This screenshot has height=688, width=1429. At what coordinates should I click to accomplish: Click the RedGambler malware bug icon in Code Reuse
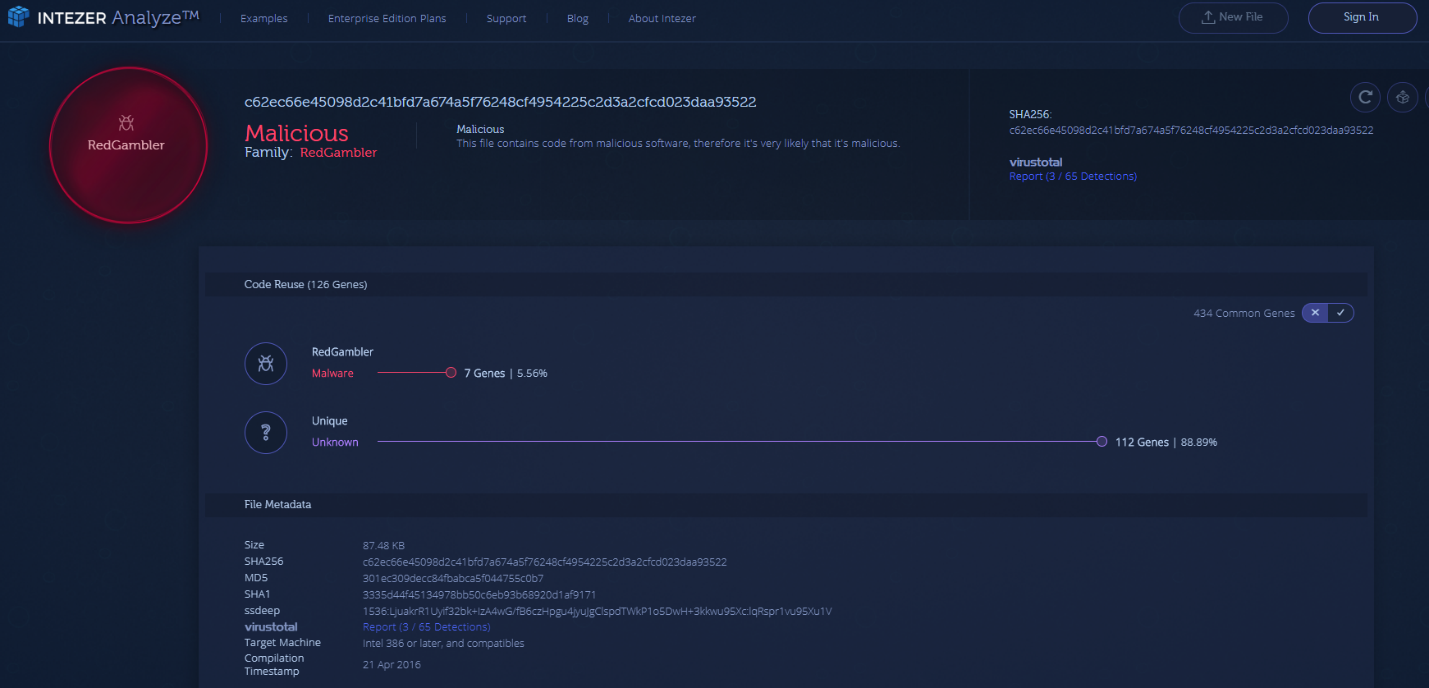266,364
